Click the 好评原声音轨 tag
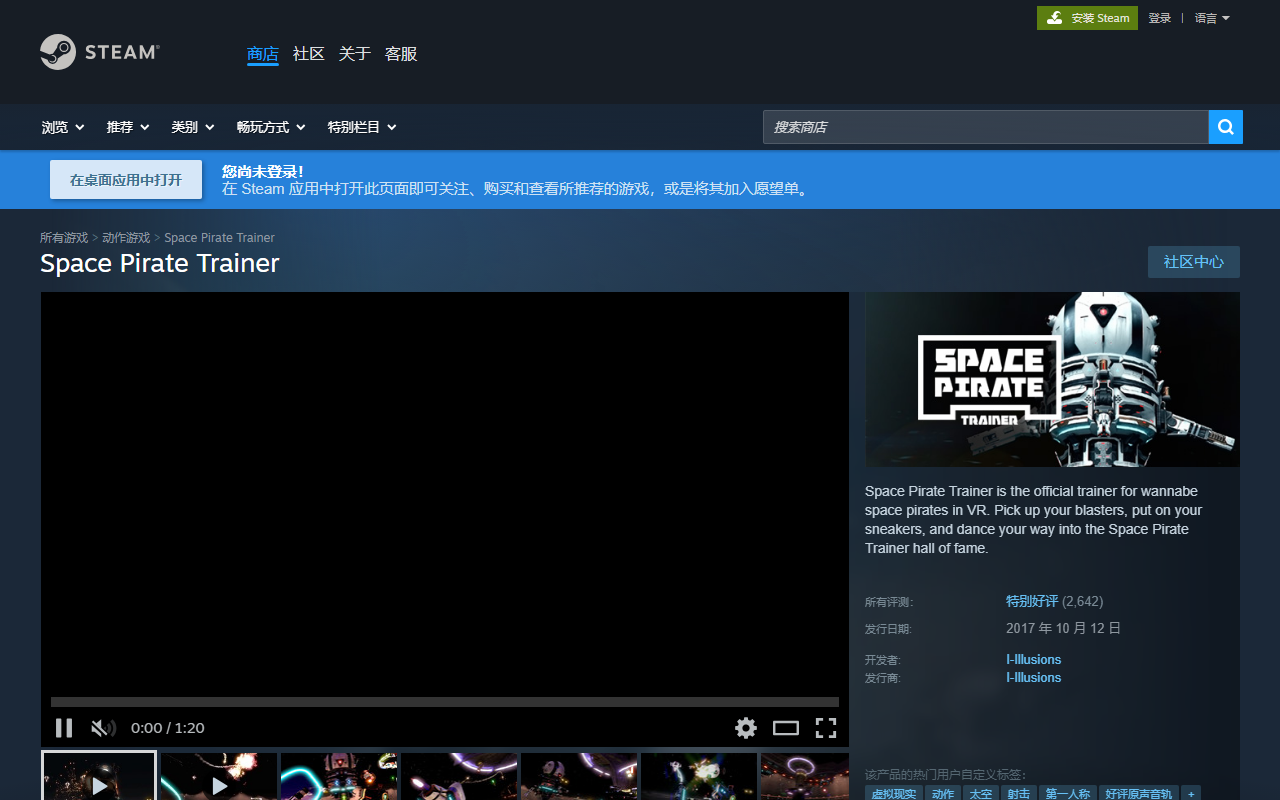The width and height of the screenshot is (1280, 800). 1139,794
